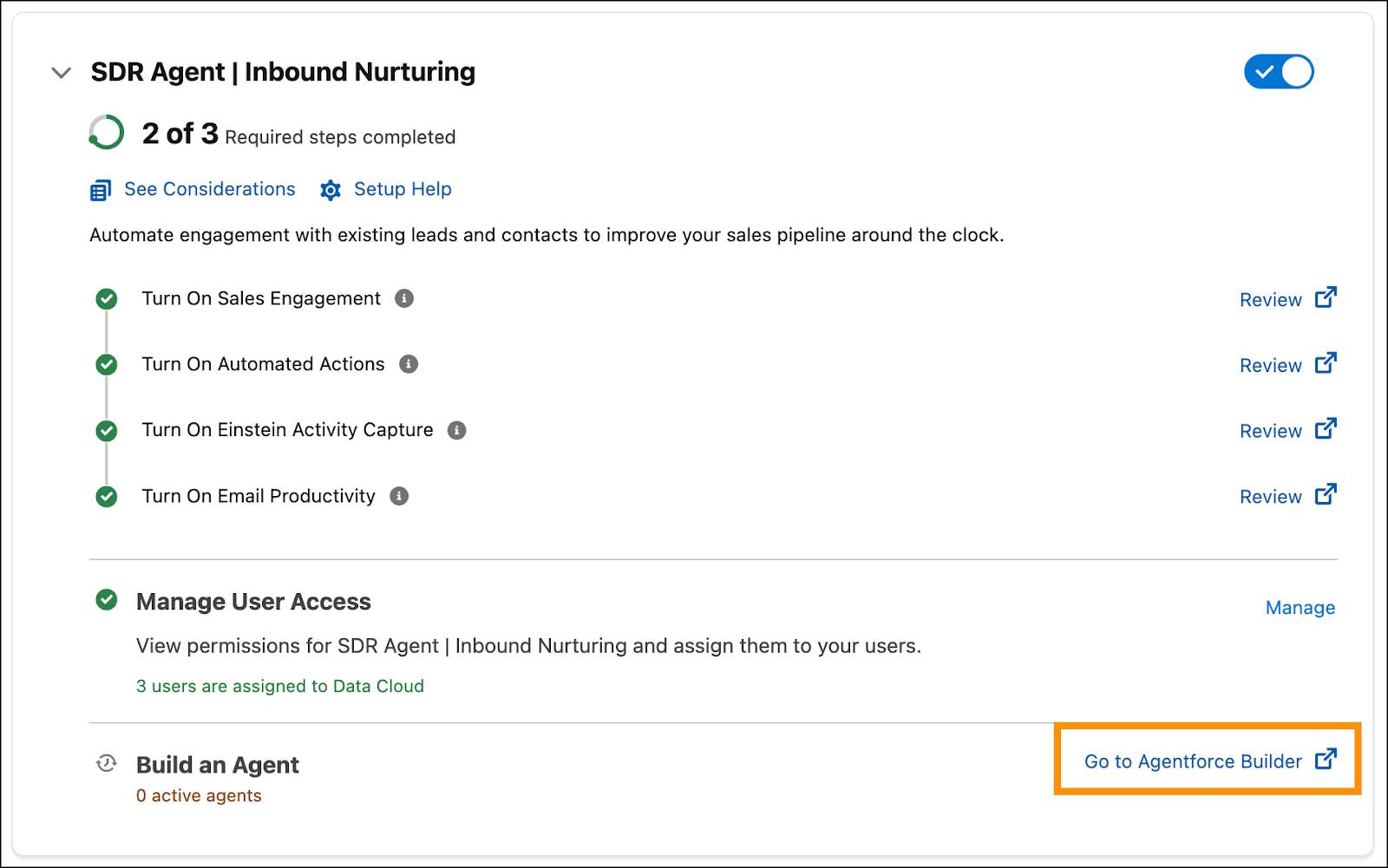Click green checkmark for Turn On Email Productivity
The width and height of the screenshot is (1388, 868).
(x=107, y=497)
